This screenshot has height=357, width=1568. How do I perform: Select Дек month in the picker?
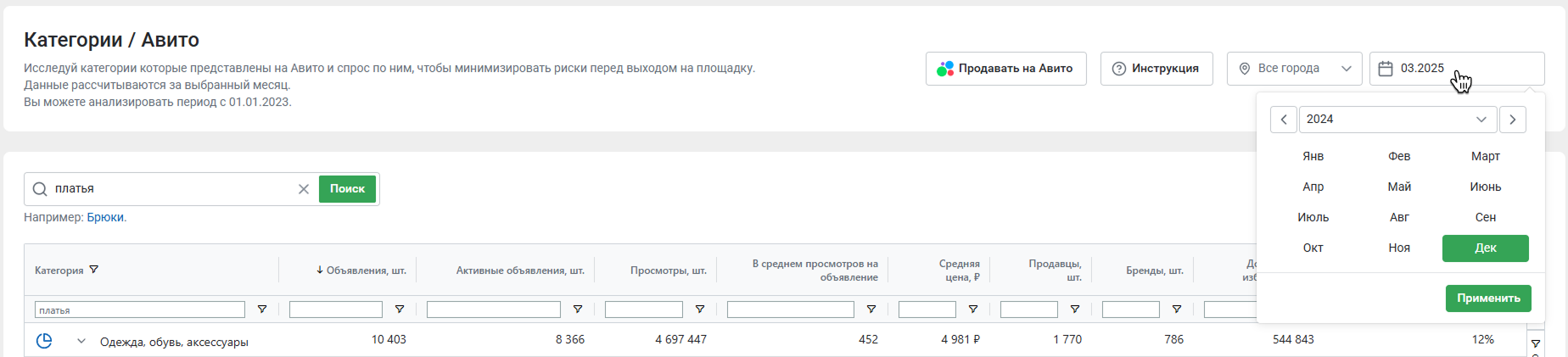tap(1485, 248)
